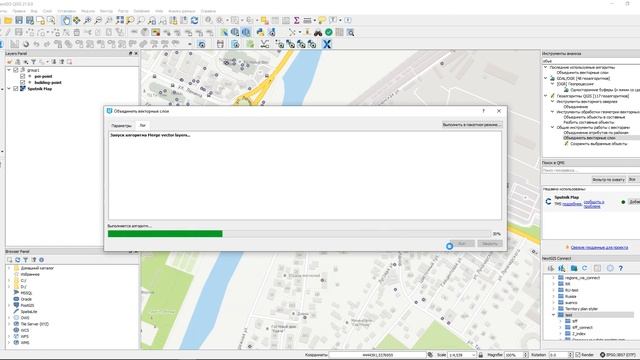Screen dimensions: 640x360
Task: Refresh the Browser Panel tree
Action: [x=18, y=260]
